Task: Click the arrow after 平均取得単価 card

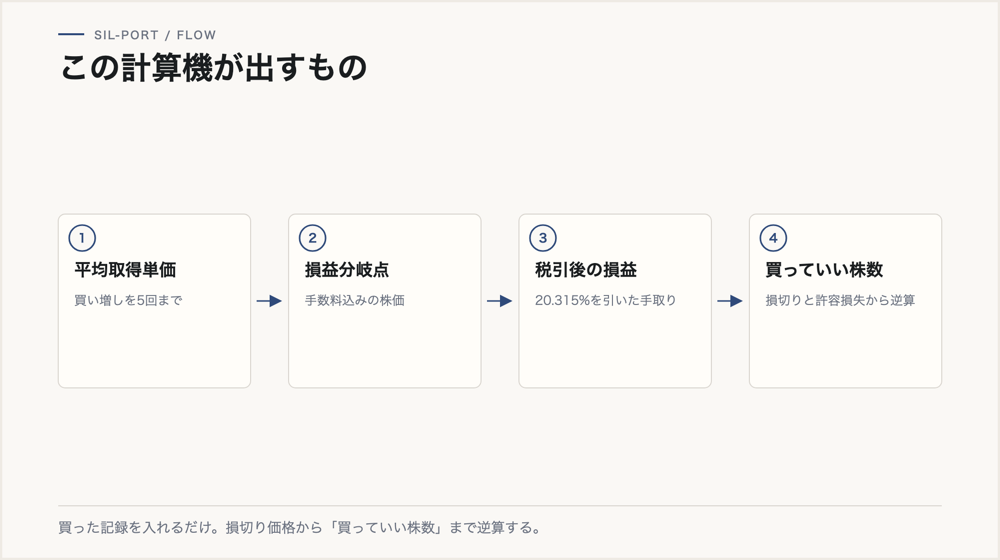Action: 269,301
